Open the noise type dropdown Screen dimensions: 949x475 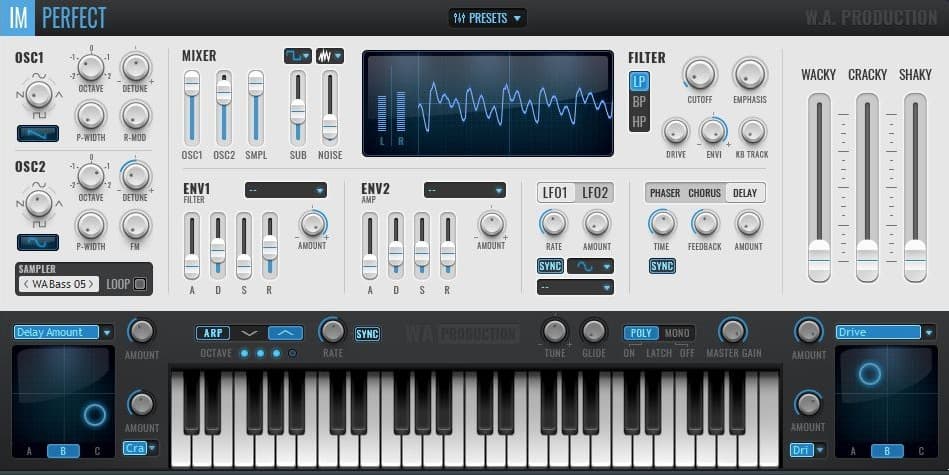[330, 56]
